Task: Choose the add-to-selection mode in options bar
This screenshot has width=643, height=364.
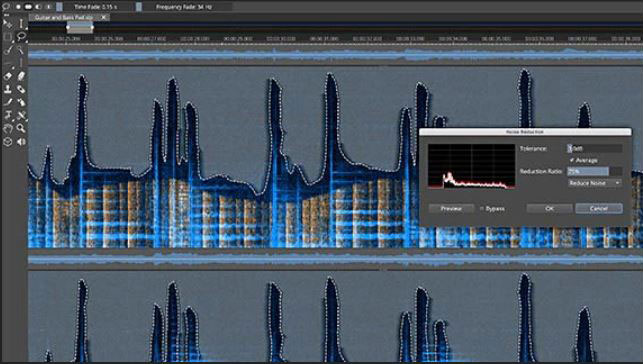Action: pos(28,7)
